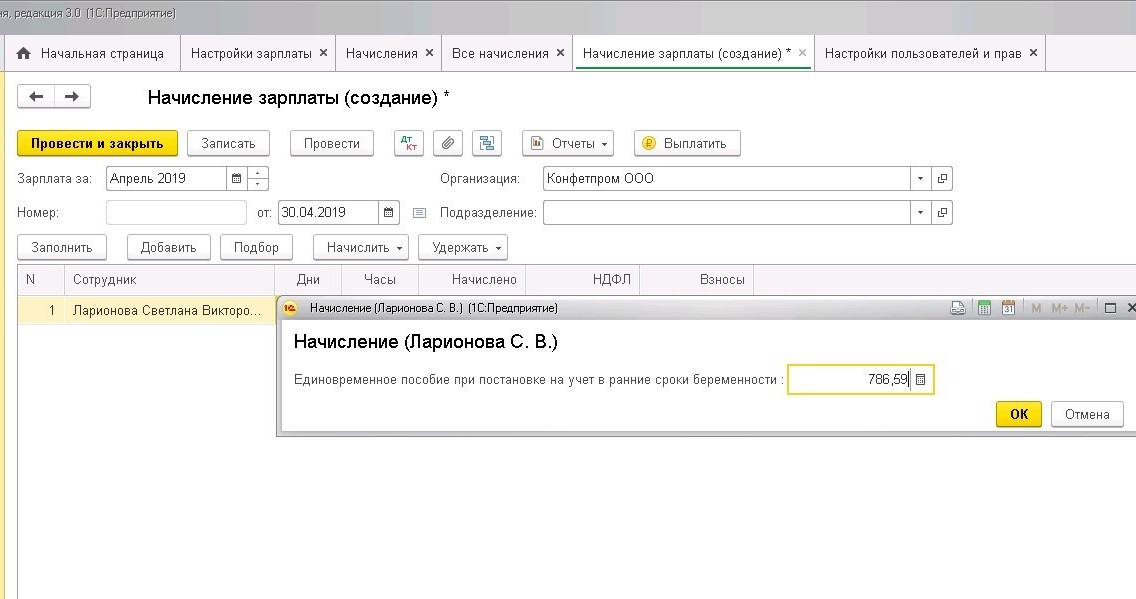Click the open-form icon next to Организация
The image size is (1136, 599).
point(942,179)
